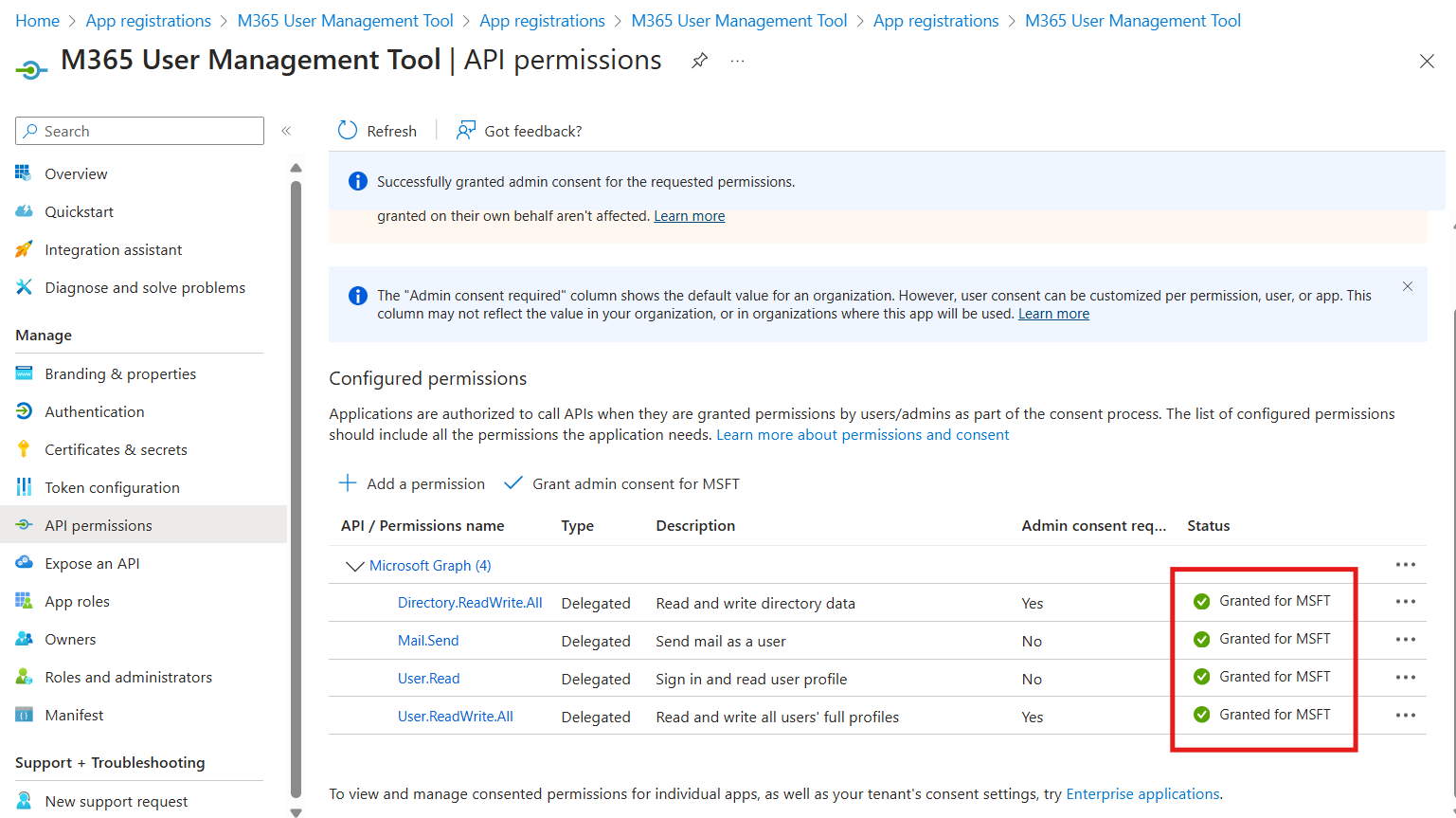Click the Diagnose and solve problems wrench icon
1456x818 pixels.
24,287
